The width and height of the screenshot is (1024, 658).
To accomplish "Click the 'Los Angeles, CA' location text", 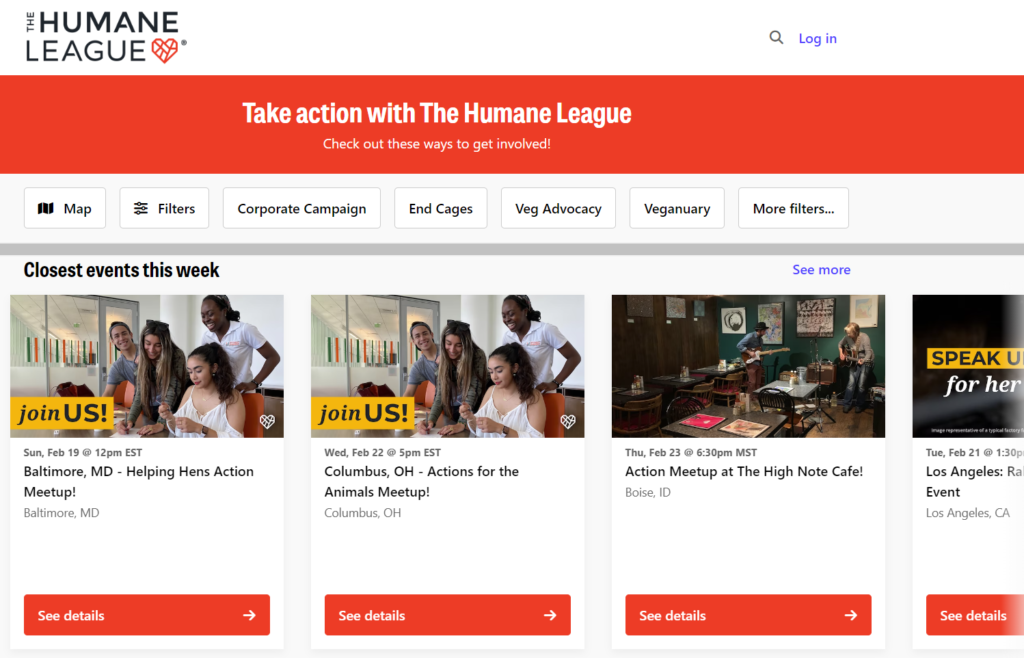I will [x=968, y=513].
